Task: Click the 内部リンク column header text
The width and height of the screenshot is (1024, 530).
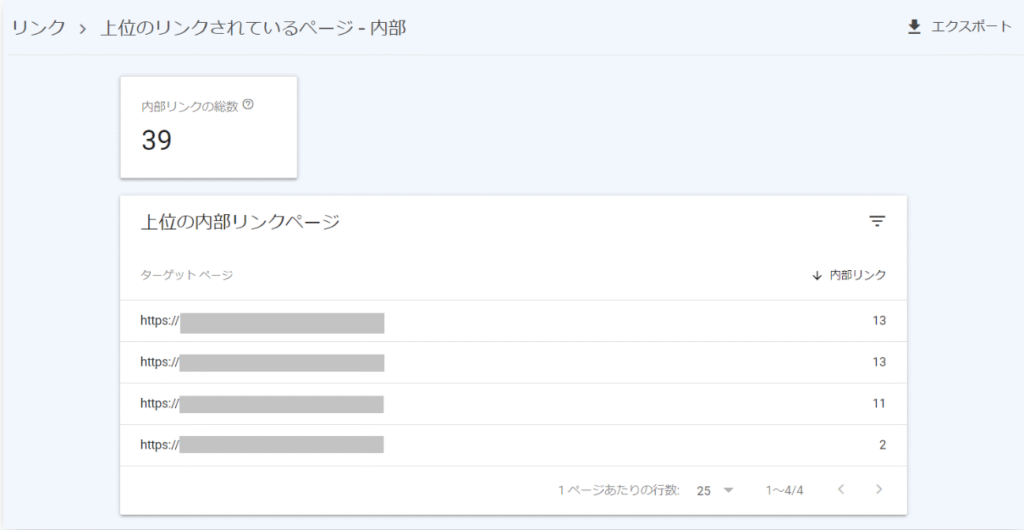Action: click(x=858, y=275)
